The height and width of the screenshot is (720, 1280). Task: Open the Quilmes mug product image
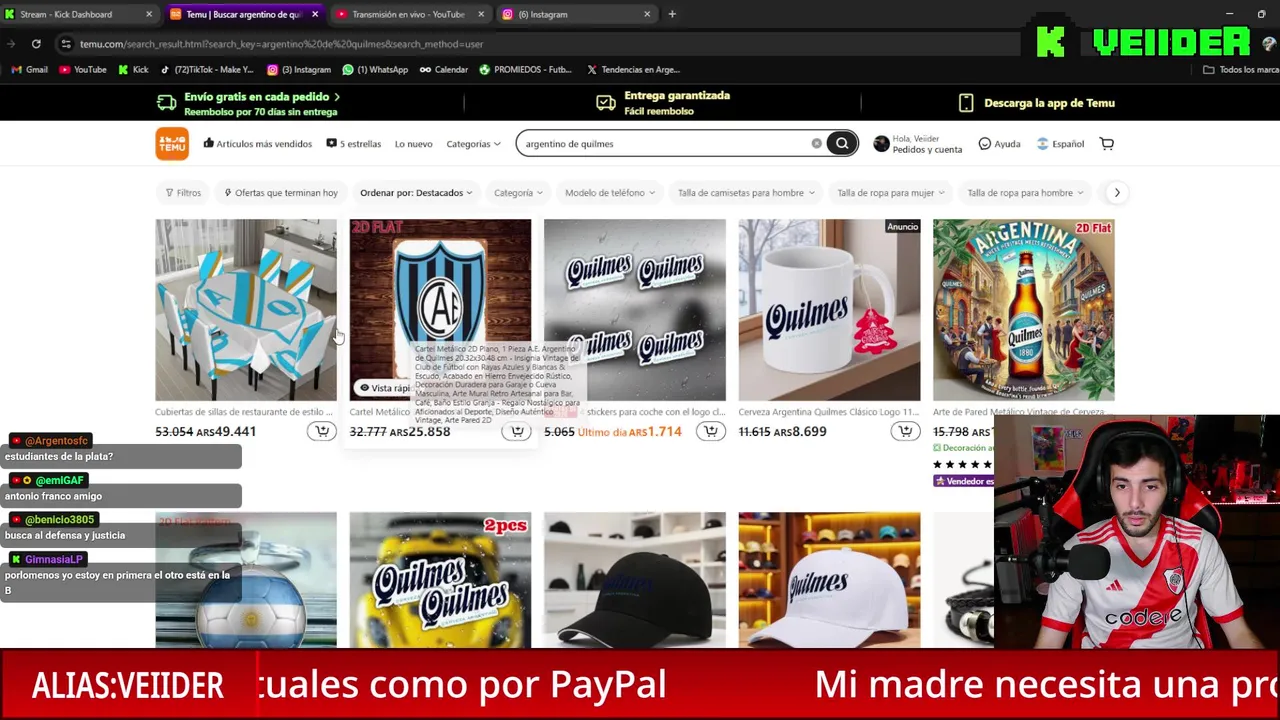click(829, 310)
